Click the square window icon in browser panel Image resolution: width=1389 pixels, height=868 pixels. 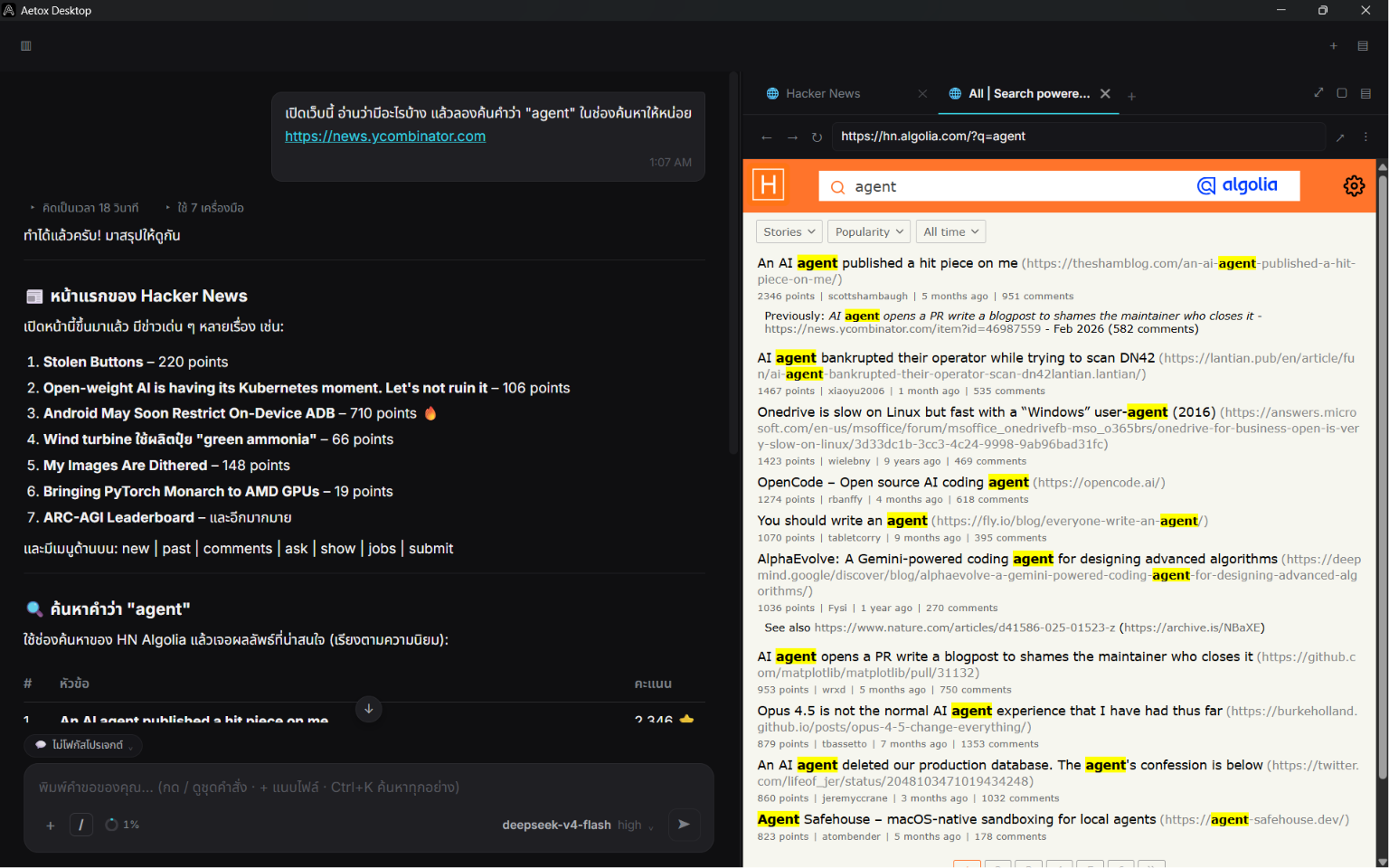coord(1342,93)
